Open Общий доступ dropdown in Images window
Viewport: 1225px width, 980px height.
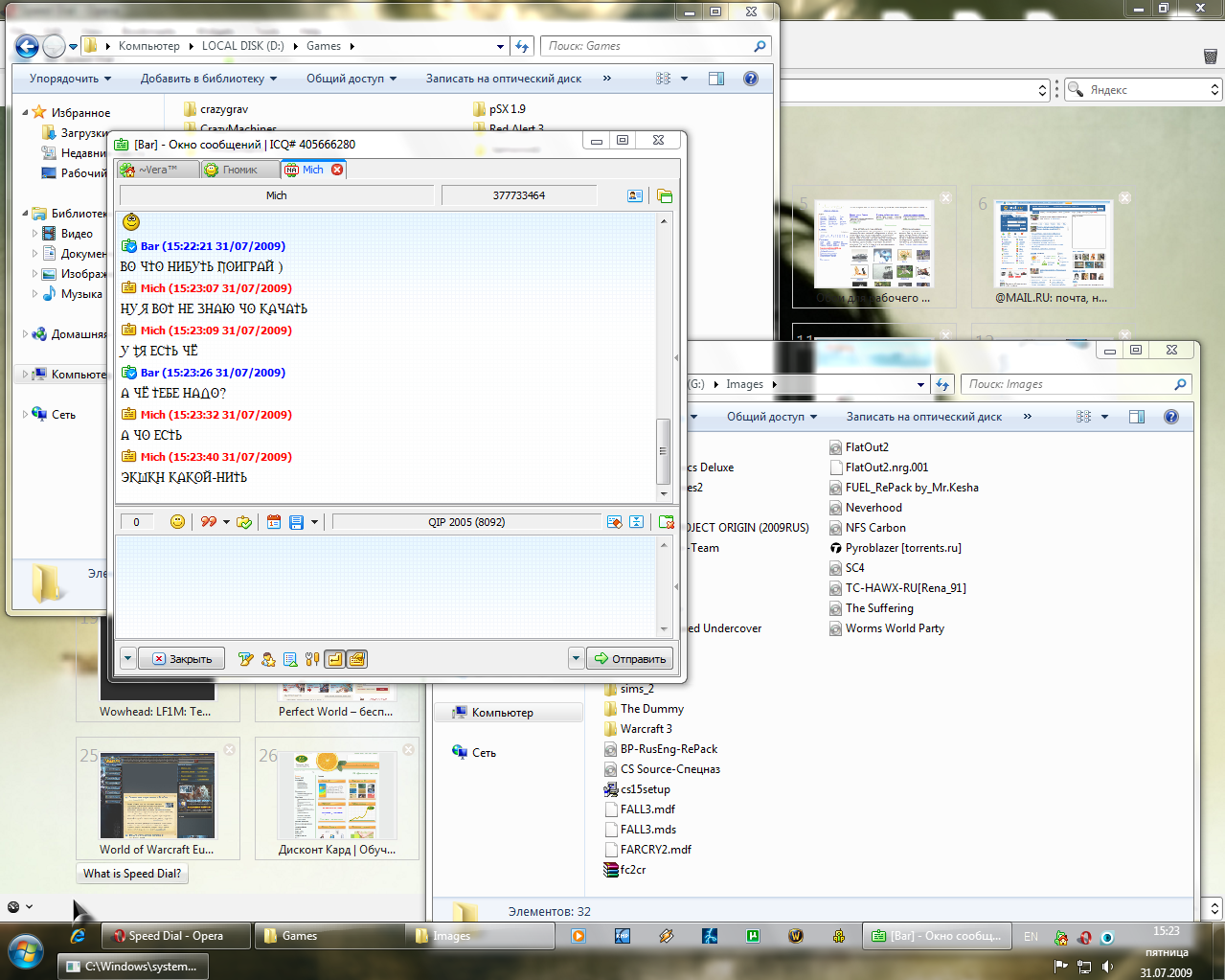pos(772,417)
